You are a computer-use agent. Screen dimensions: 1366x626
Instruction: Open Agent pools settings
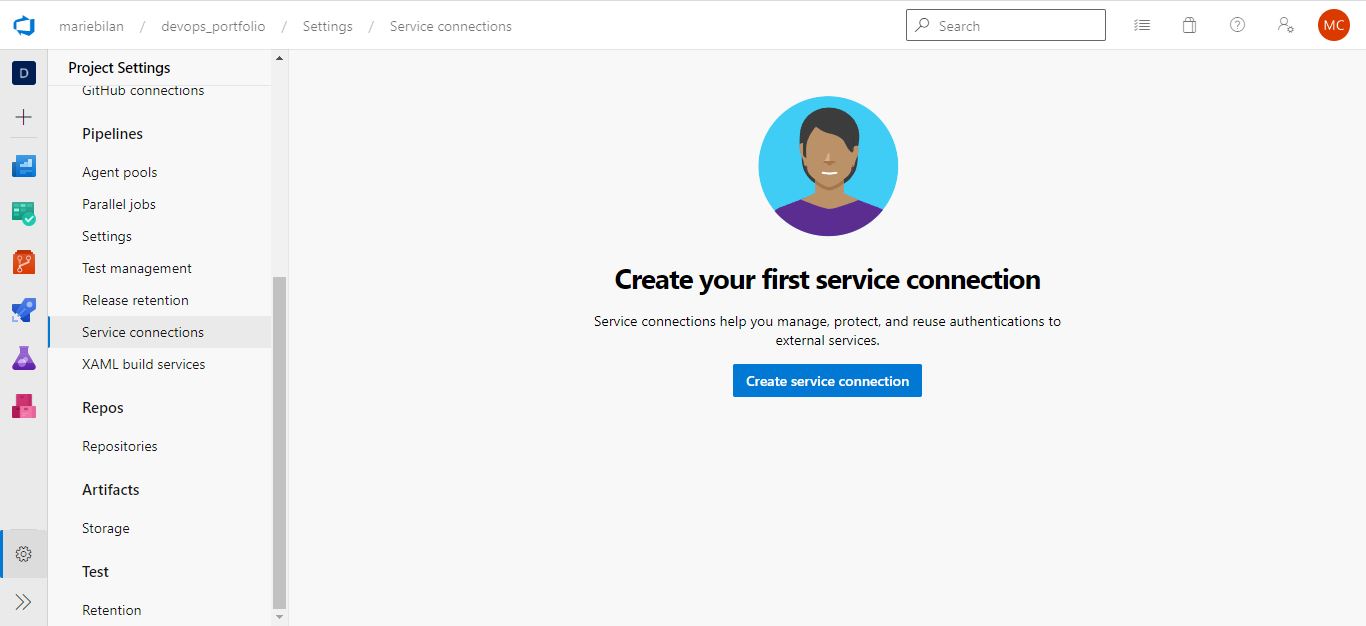(120, 172)
